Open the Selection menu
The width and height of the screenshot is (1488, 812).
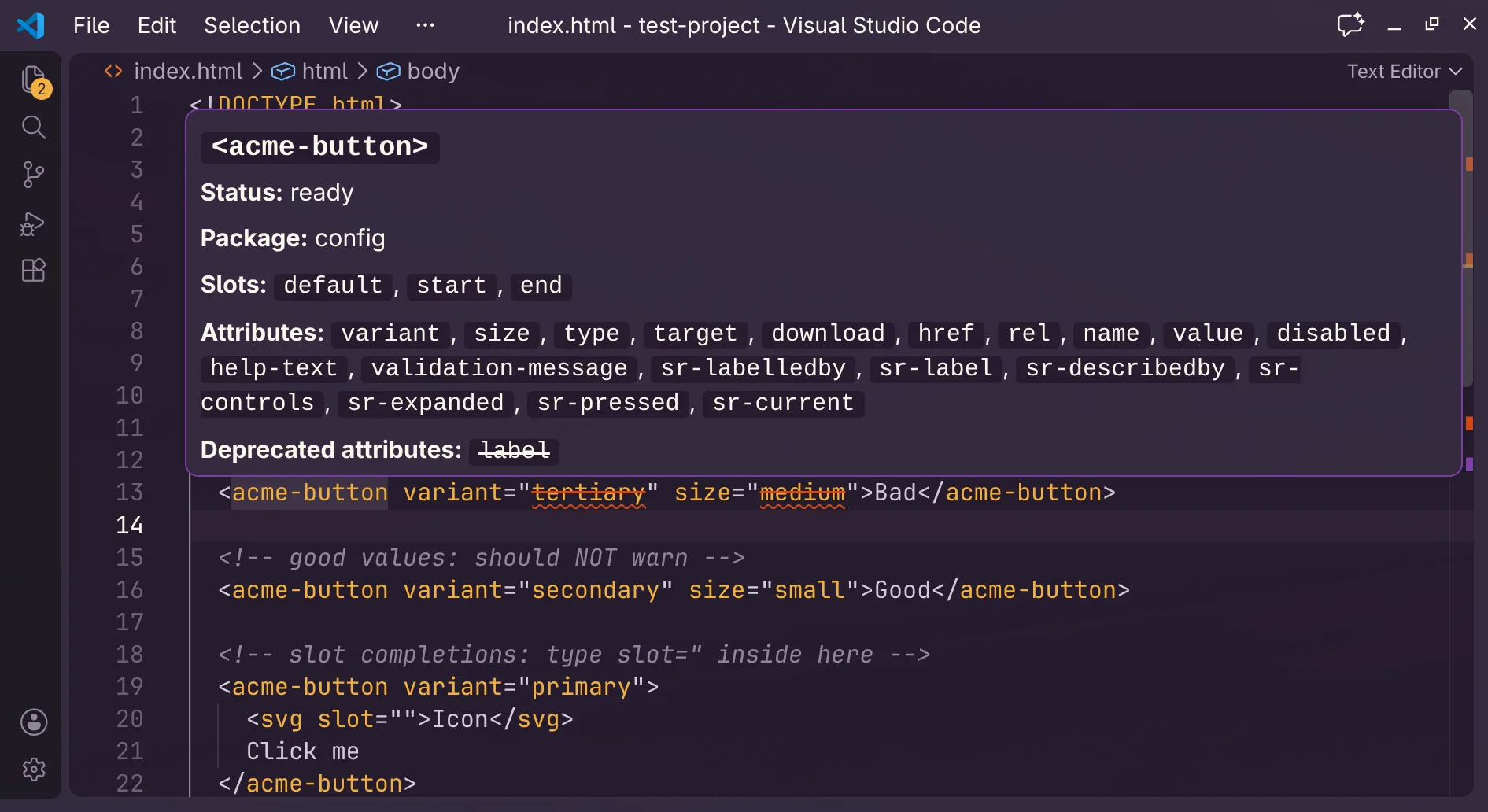tap(252, 25)
